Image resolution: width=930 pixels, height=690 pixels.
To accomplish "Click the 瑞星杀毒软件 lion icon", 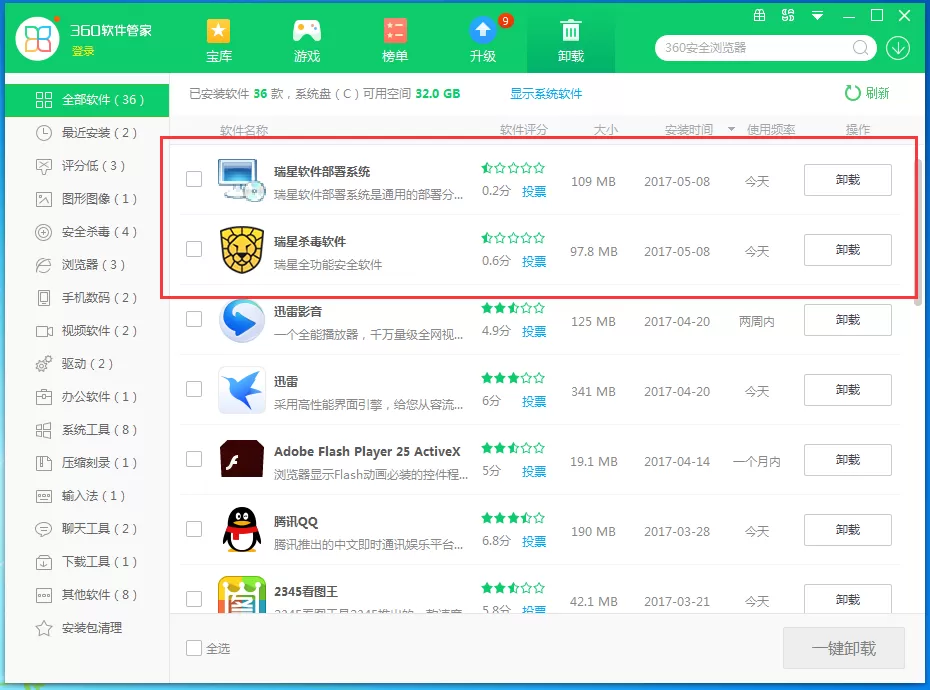I will 241,250.
